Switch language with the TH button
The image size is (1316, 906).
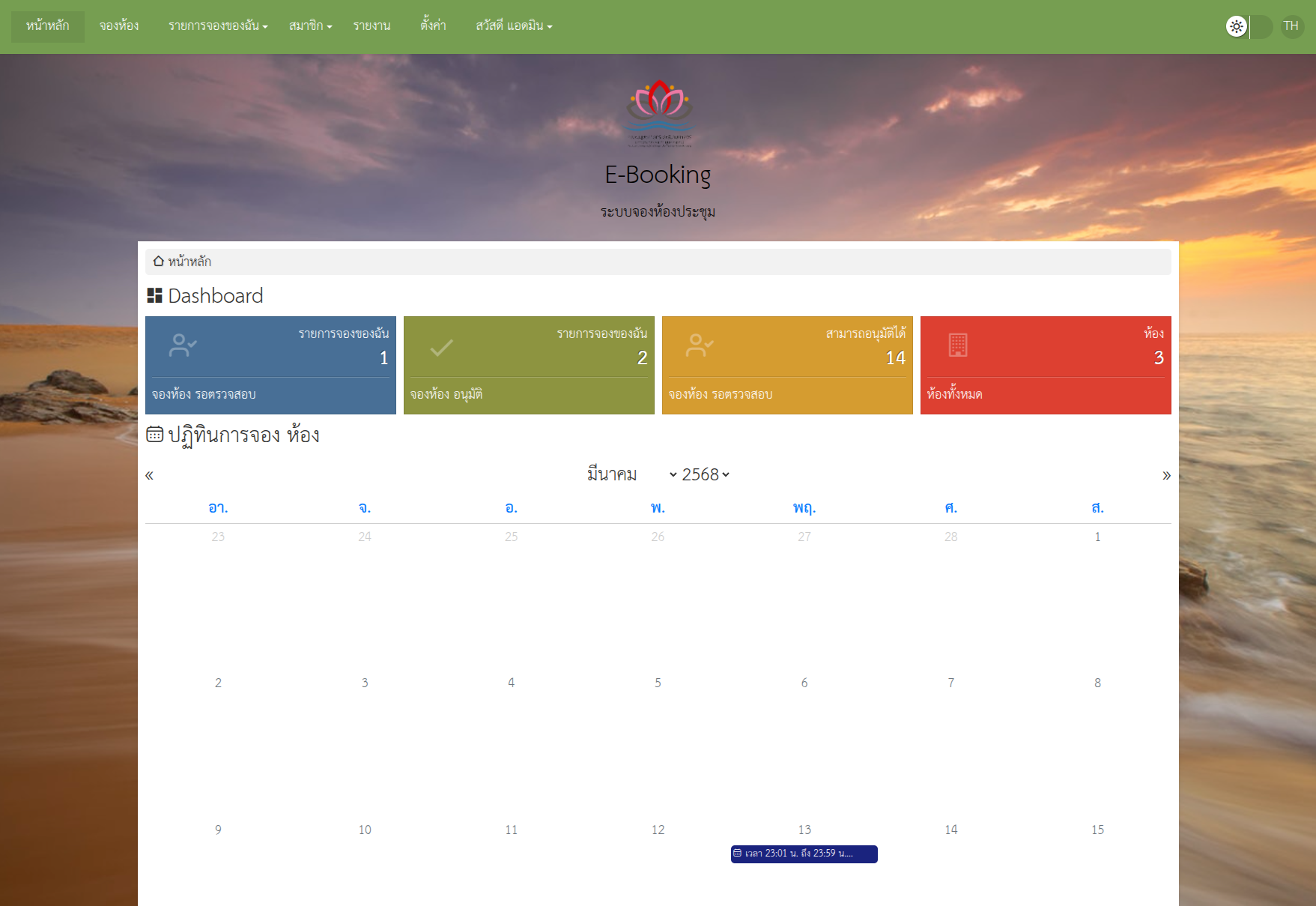click(1291, 26)
